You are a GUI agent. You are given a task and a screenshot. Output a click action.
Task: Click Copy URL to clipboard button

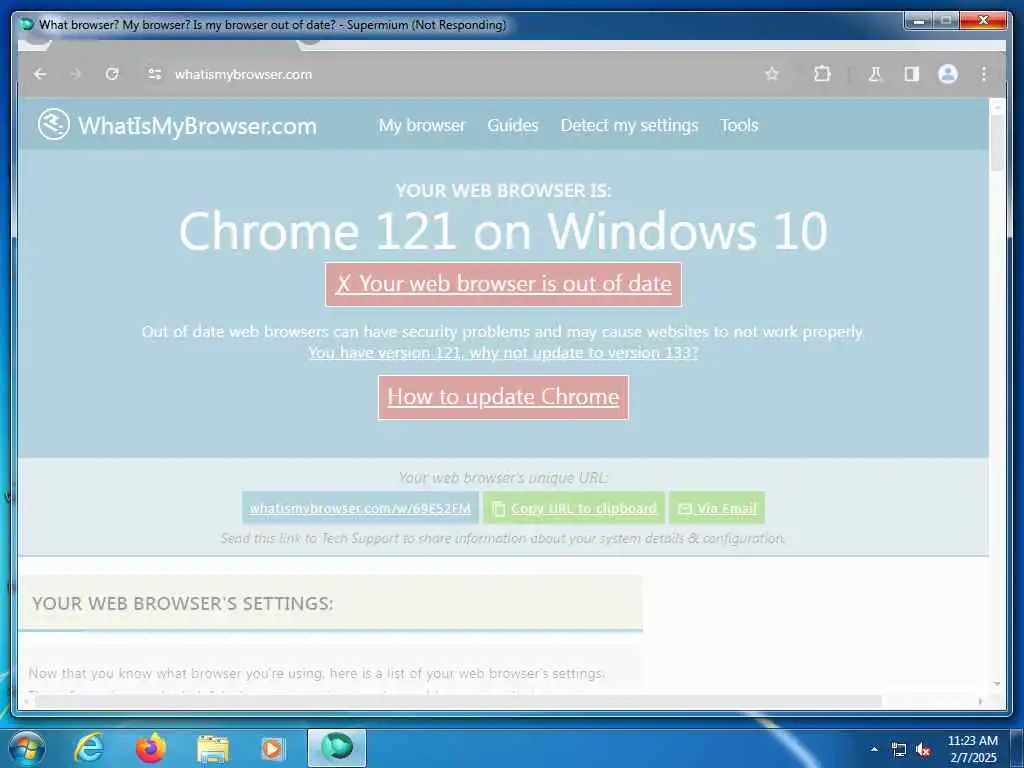[573, 508]
